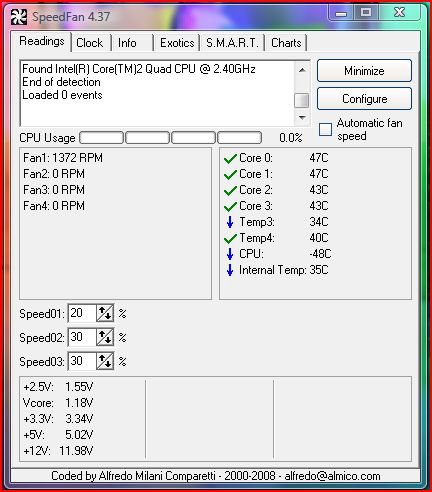Screen dimensions: 432x492
Task: Click the Speed03 up/down spinner arrows
Action: [105, 361]
